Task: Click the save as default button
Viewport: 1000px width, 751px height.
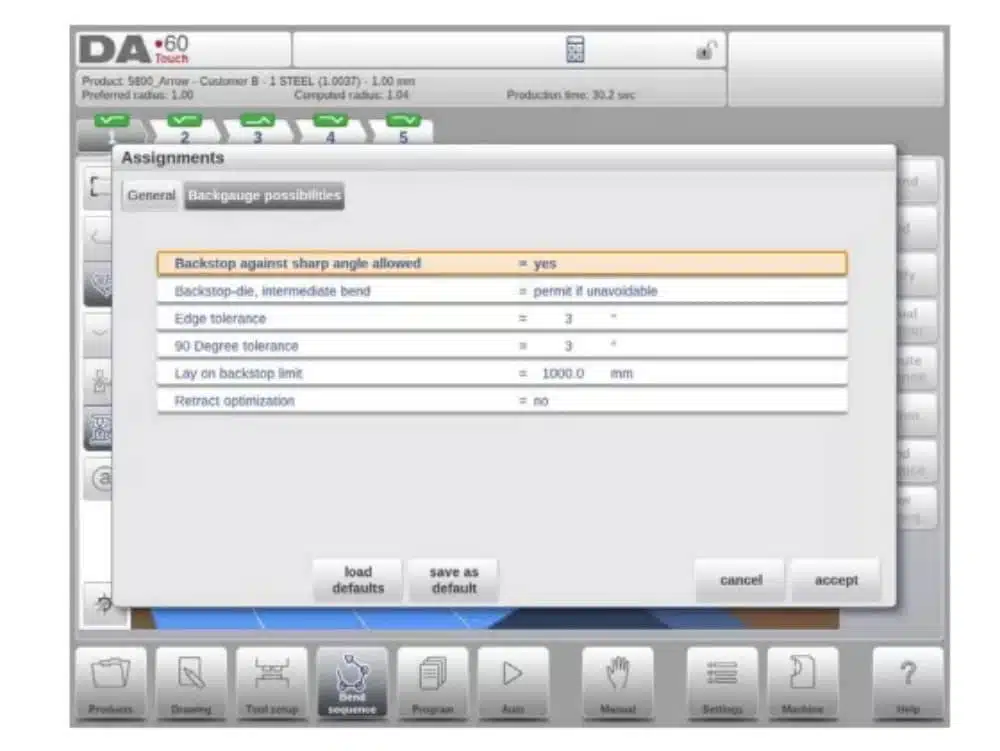Action: pyautogui.click(x=453, y=580)
